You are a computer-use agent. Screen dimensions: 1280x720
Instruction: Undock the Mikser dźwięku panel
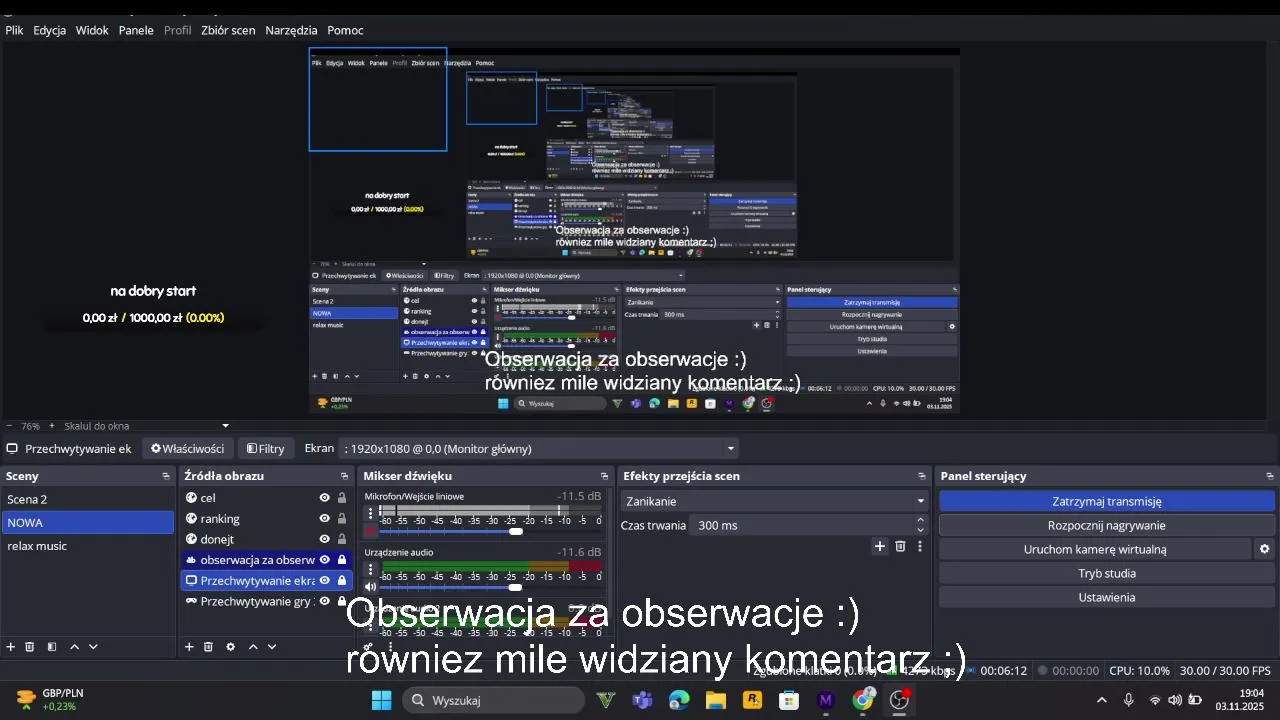coord(604,476)
